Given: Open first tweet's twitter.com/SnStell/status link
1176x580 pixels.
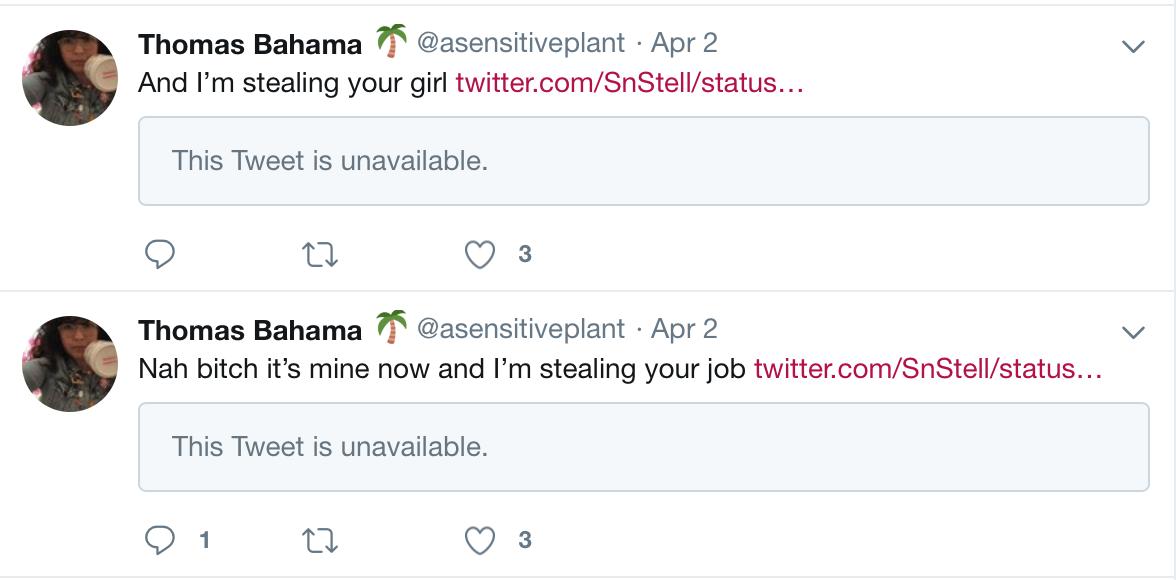Looking at the screenshot, I should pyautogui.click(x=629, y=82).
